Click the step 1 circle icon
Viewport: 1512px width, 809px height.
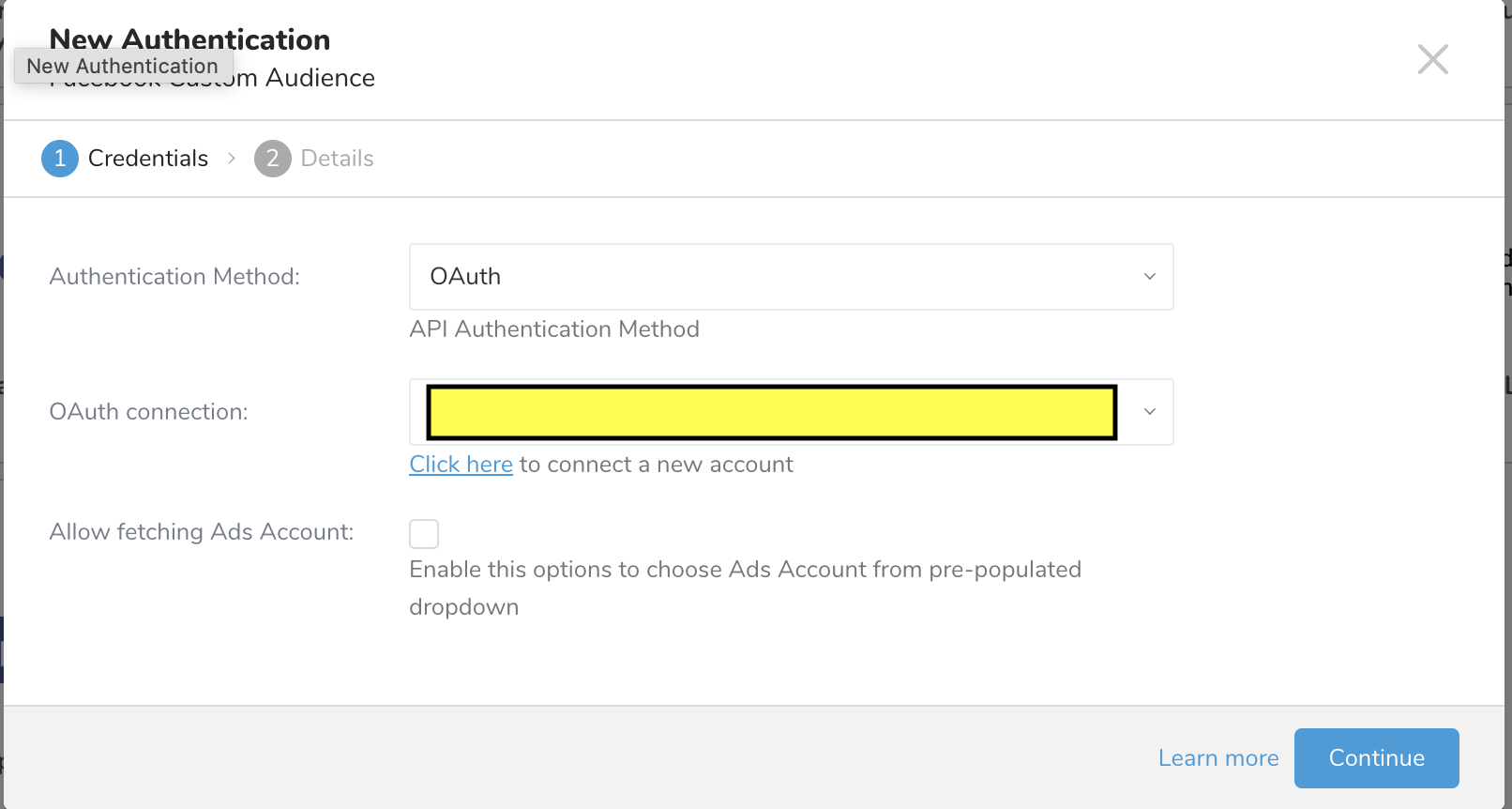pos(59,159)
